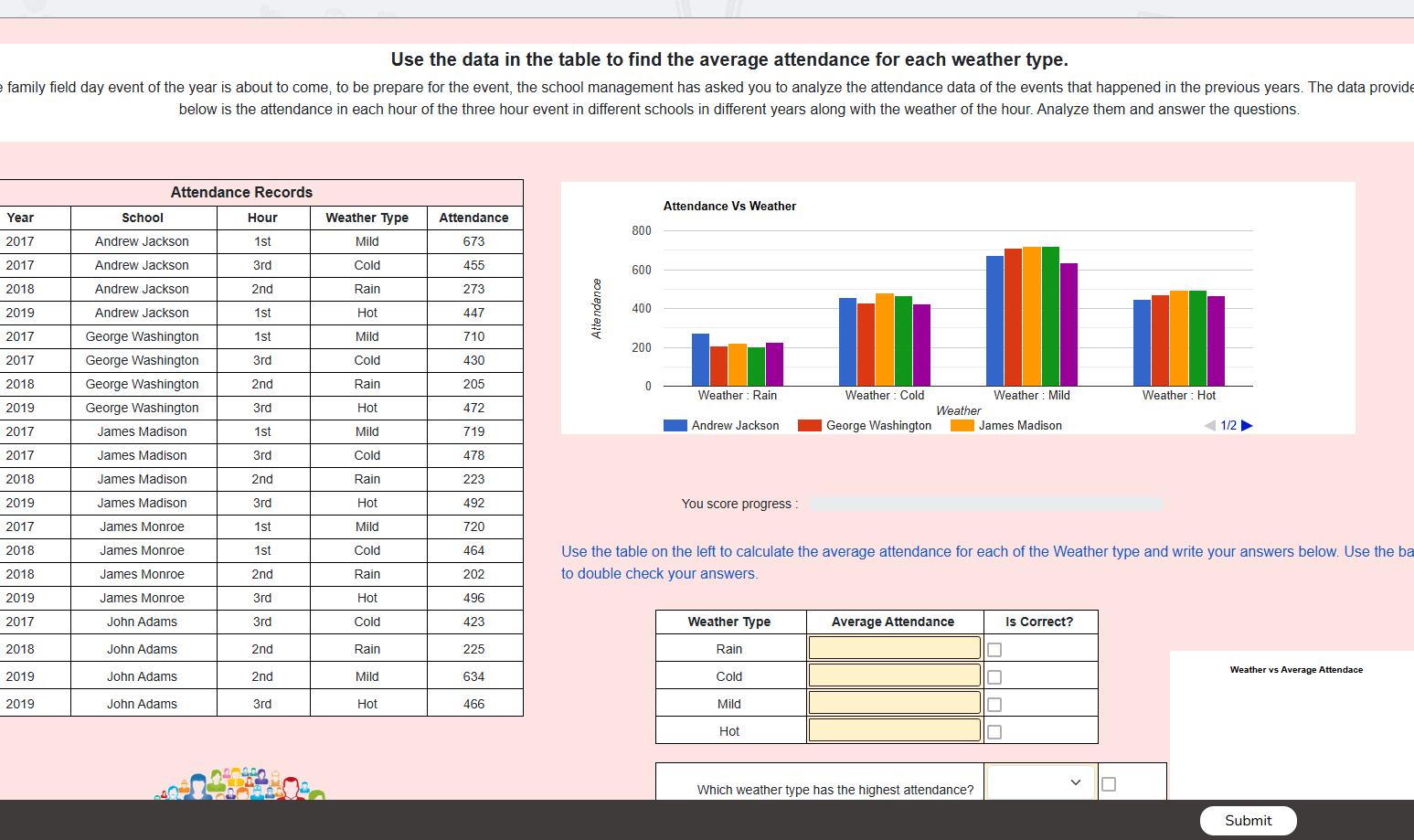Check the box beside the highest attendance question

click(x=1109, y=782)
